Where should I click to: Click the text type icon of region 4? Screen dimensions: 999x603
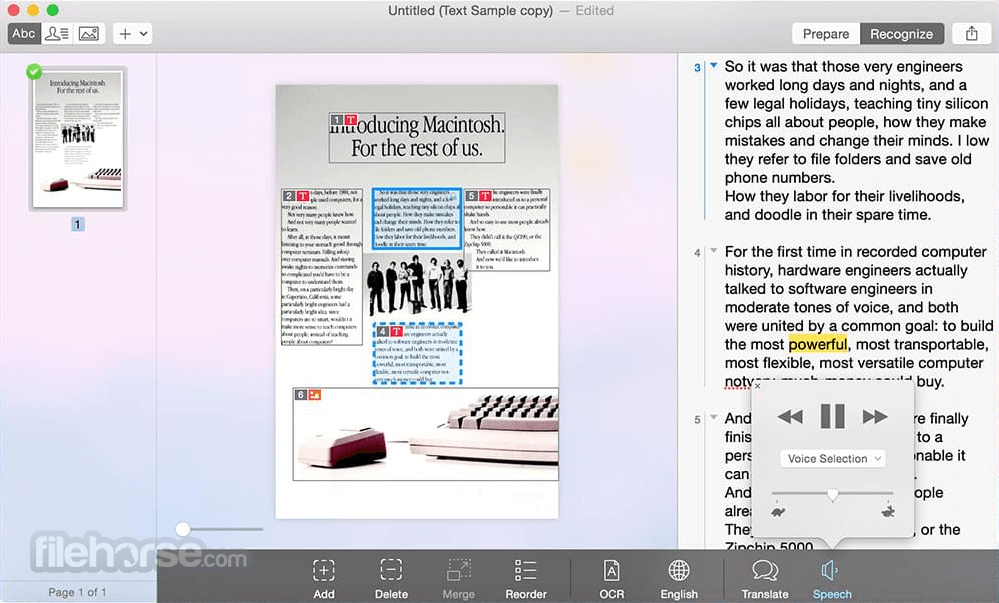coord(396,331)
